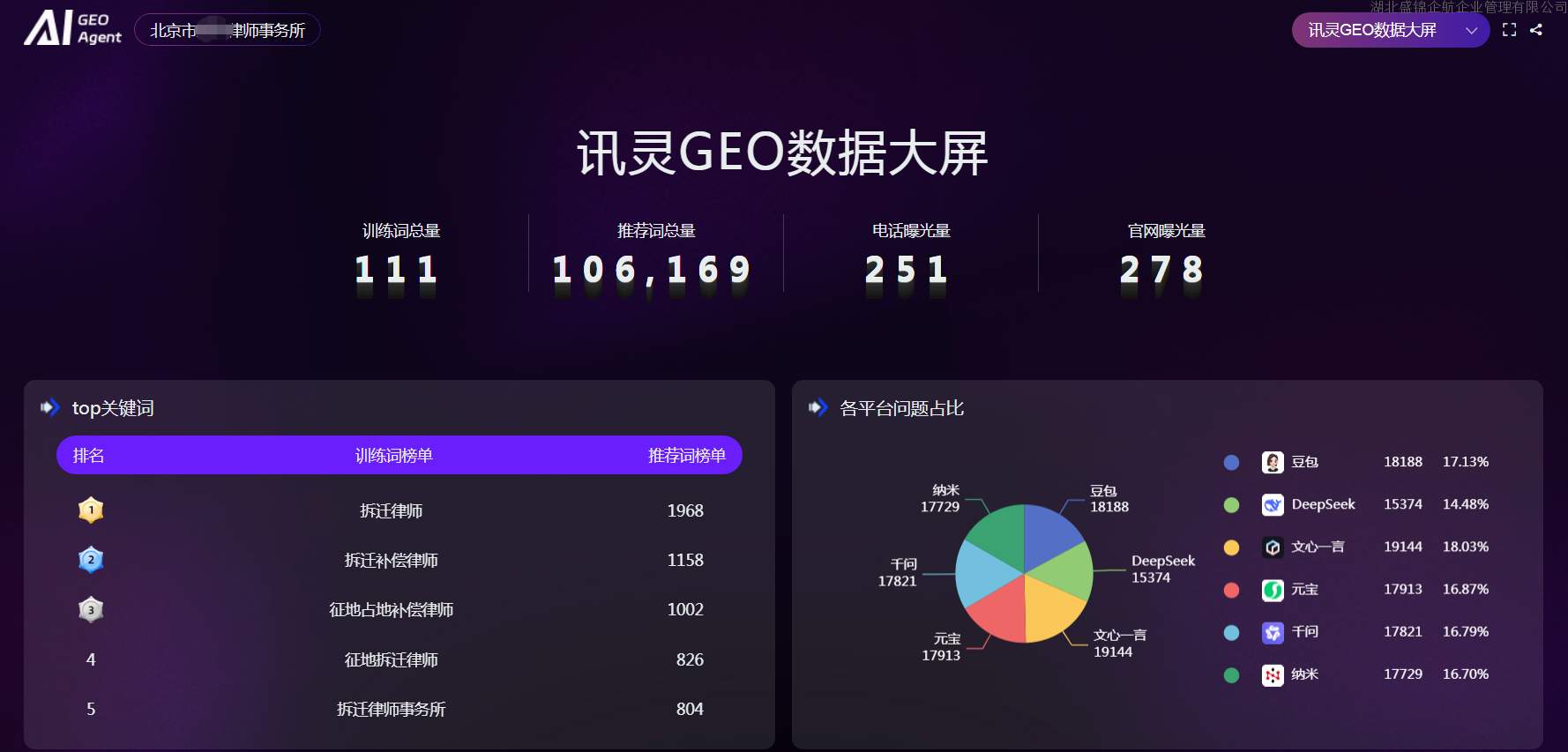
Task: Click the 官网曝光量 counter 278
Action: (1161, 270)
